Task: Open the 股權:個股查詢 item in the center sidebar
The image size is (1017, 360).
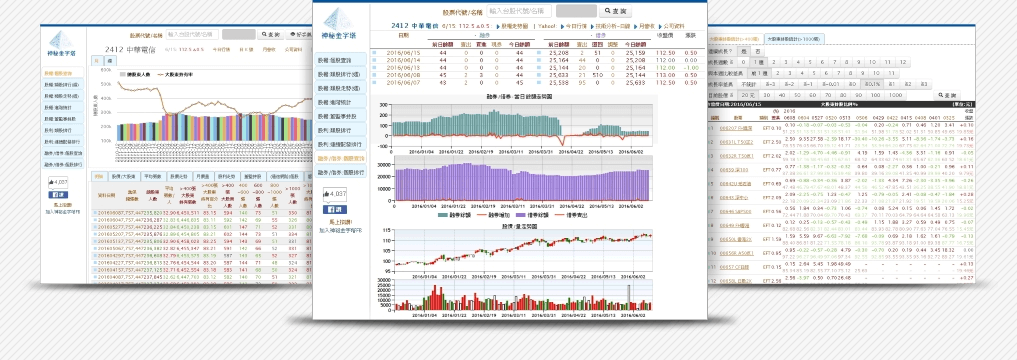Action: (x=342, y=59)
